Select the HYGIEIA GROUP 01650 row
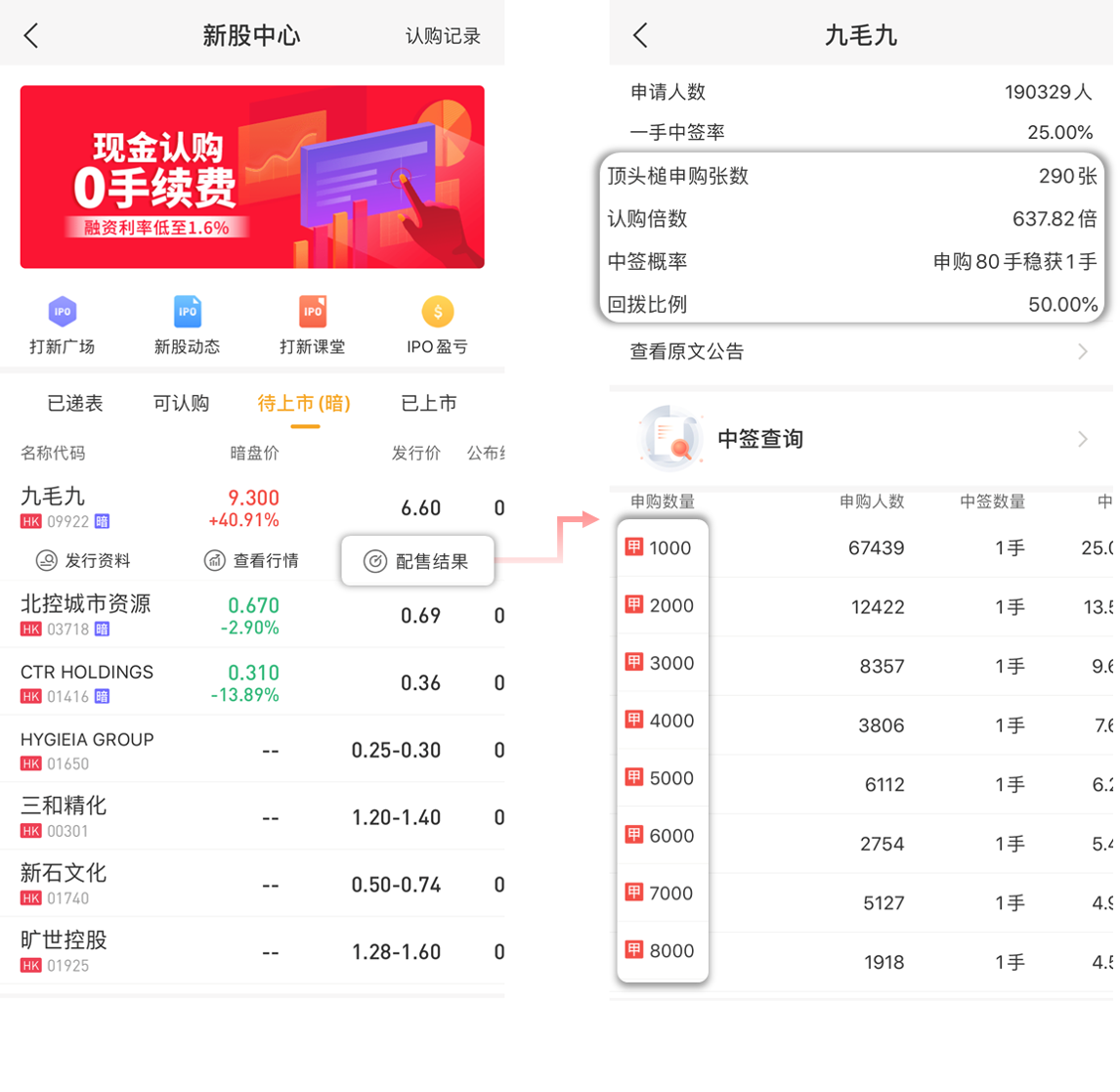 tap(252, 750)
